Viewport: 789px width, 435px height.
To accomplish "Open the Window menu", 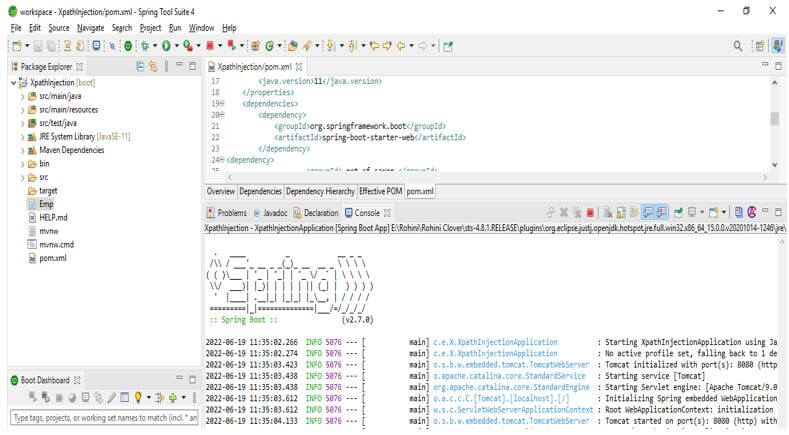I will 201,28.
